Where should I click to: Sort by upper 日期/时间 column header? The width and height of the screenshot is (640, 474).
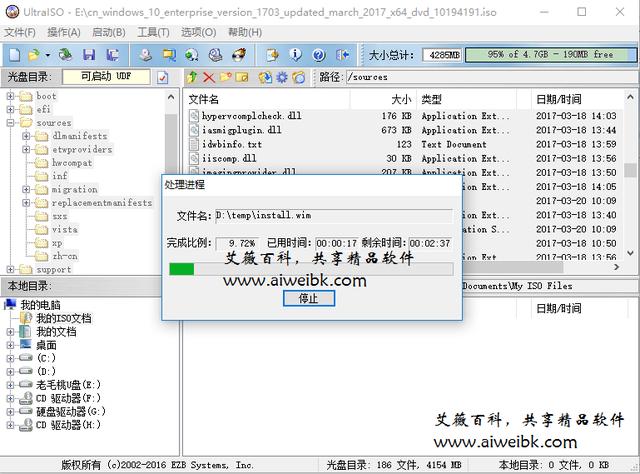pos(577,99)
